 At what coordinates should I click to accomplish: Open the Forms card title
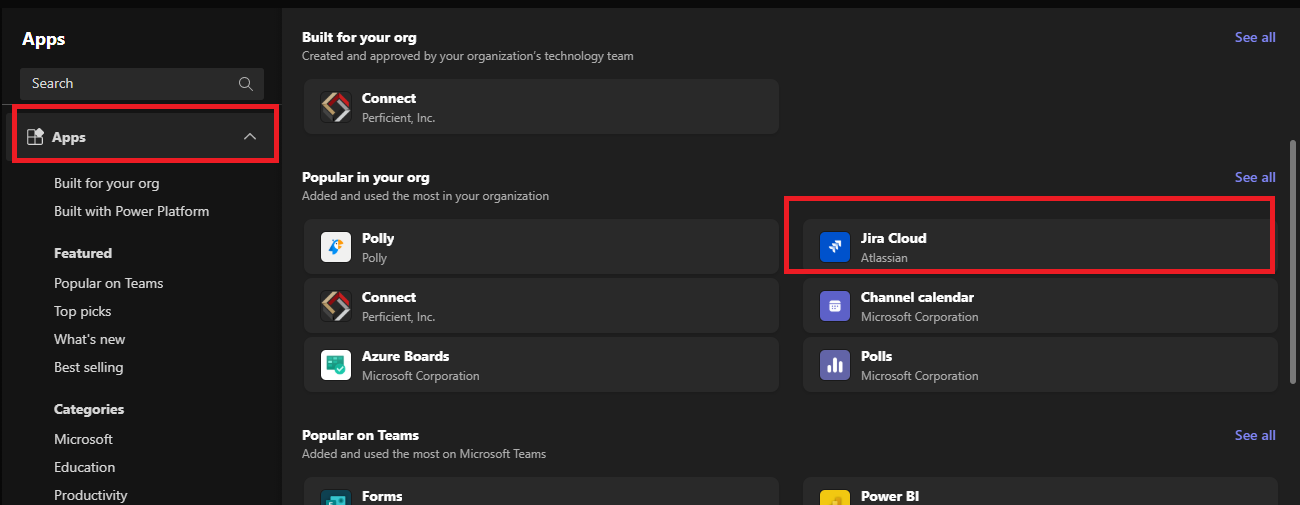click(382, 496)
